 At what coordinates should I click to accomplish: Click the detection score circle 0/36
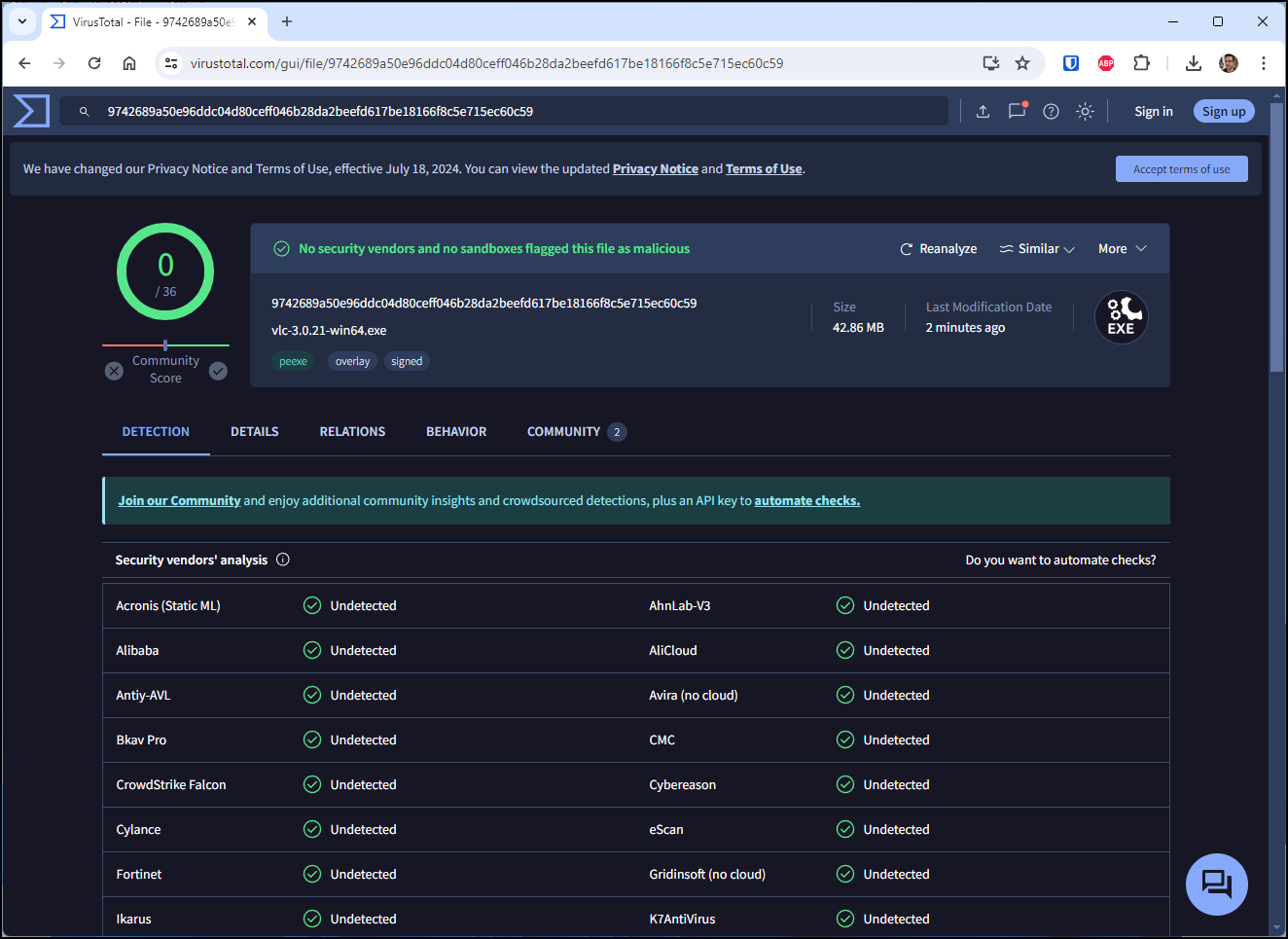pyautogui.click(x=165, y=271)
